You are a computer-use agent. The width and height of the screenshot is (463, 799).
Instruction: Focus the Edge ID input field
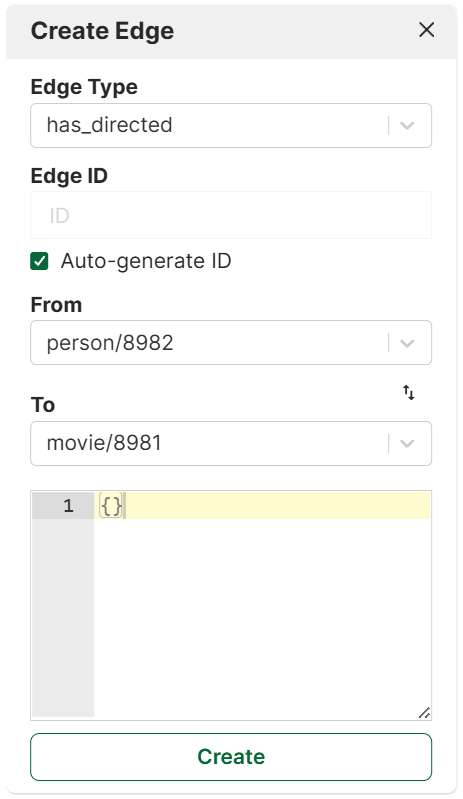point(231,215)
